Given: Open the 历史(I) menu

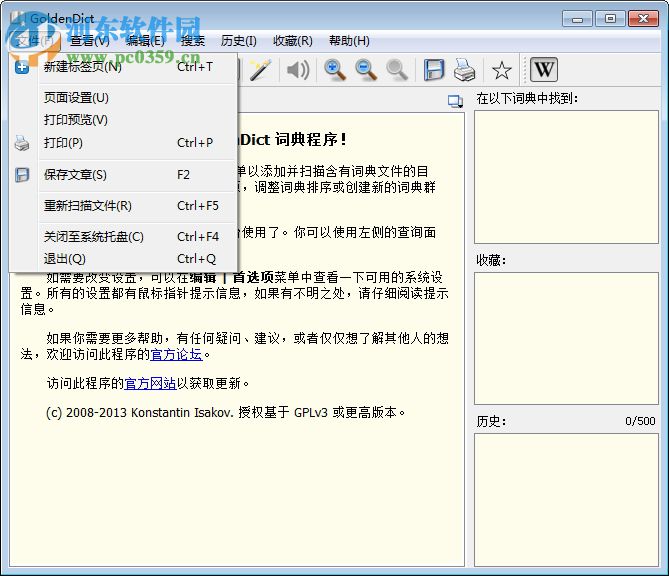Looking at the screenshot, I should click(239, 41).
